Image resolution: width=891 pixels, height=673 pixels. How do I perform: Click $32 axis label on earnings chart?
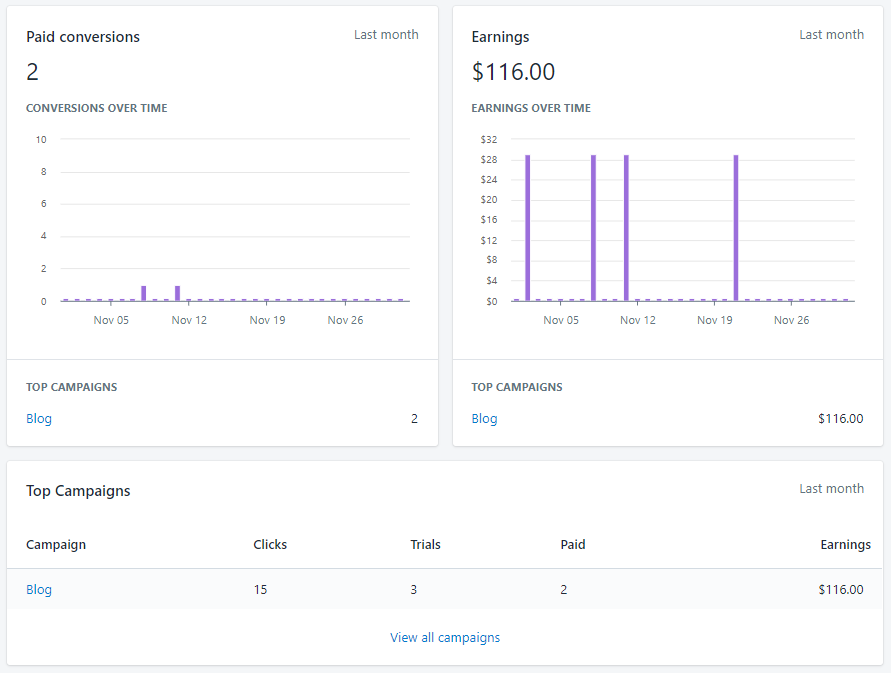click(x=489, y=140)
